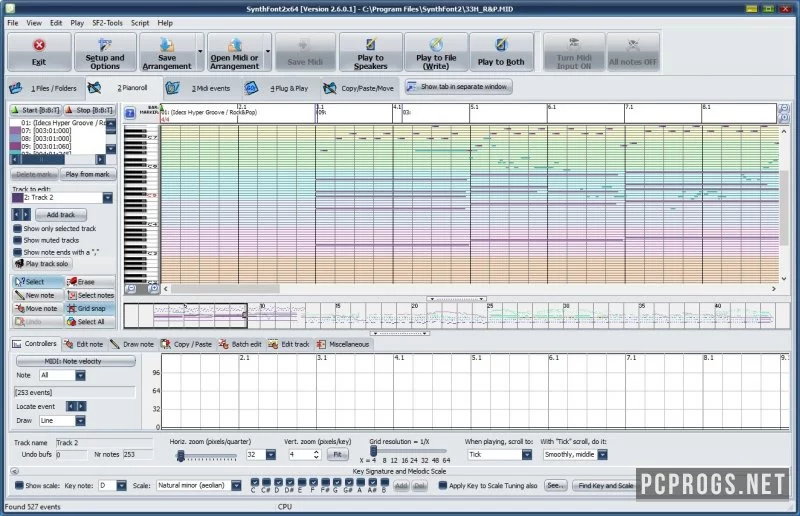Open Setup and Options

[x=105, y=52]
